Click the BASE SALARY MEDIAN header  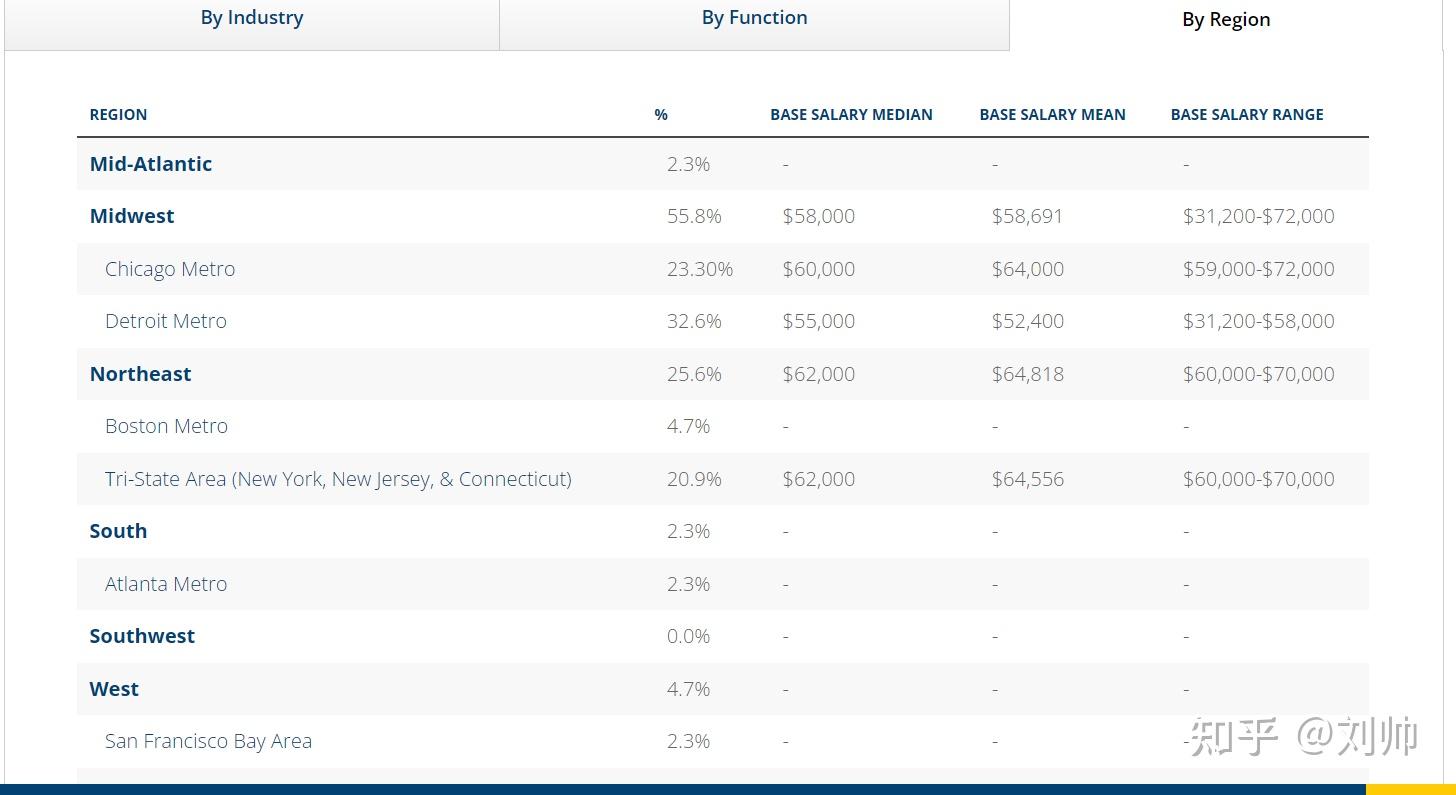851,115
